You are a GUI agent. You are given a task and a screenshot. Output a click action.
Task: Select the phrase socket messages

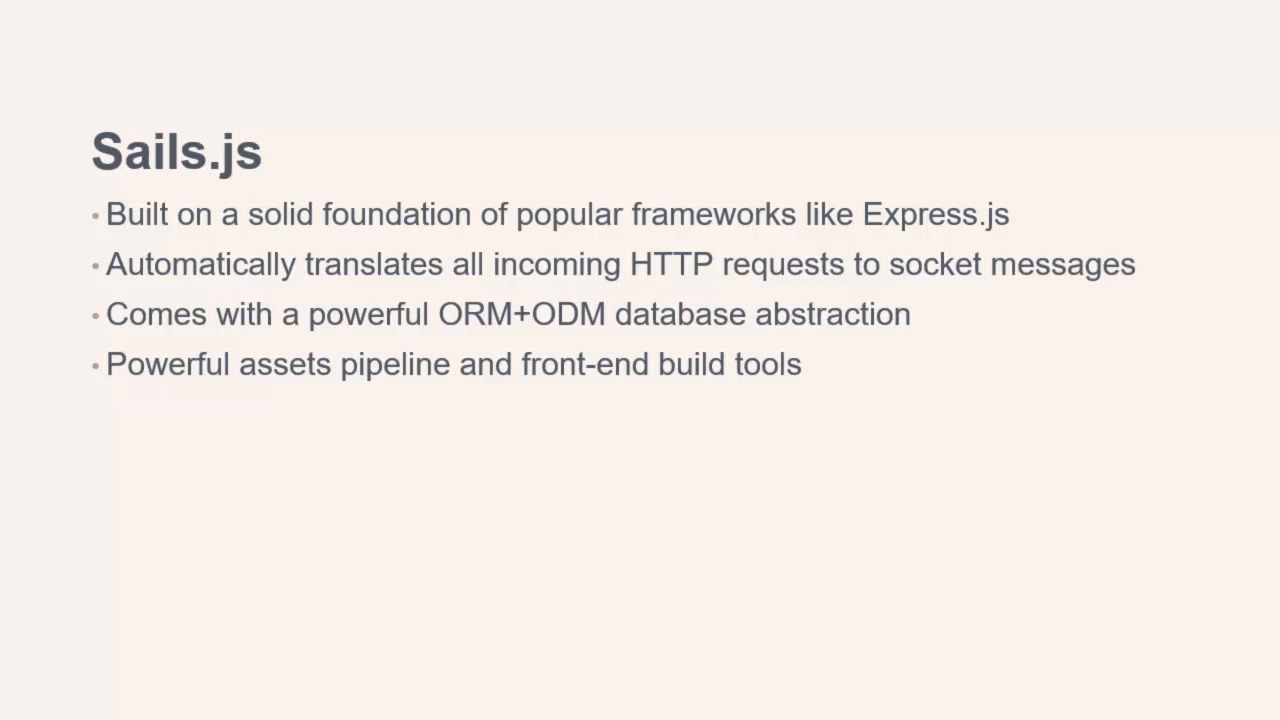pyautogui.click(x=1012, y=265)
